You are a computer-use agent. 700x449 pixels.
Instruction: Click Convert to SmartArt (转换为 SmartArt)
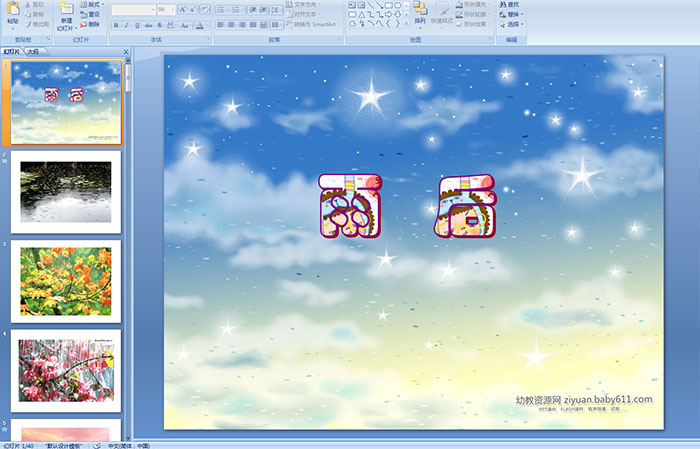click(313, 24)
